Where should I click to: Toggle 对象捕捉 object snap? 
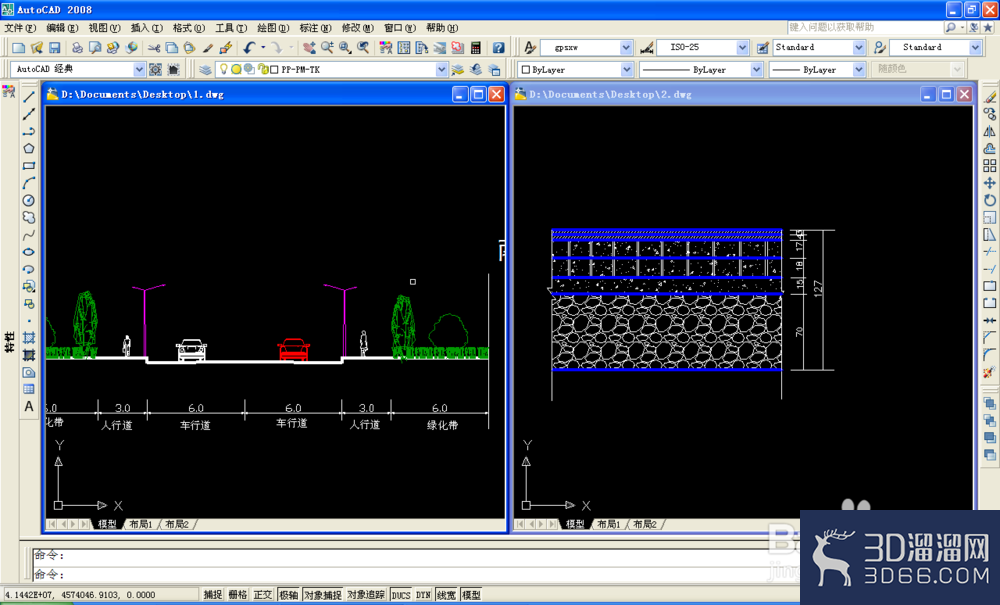tap(323, 595)
